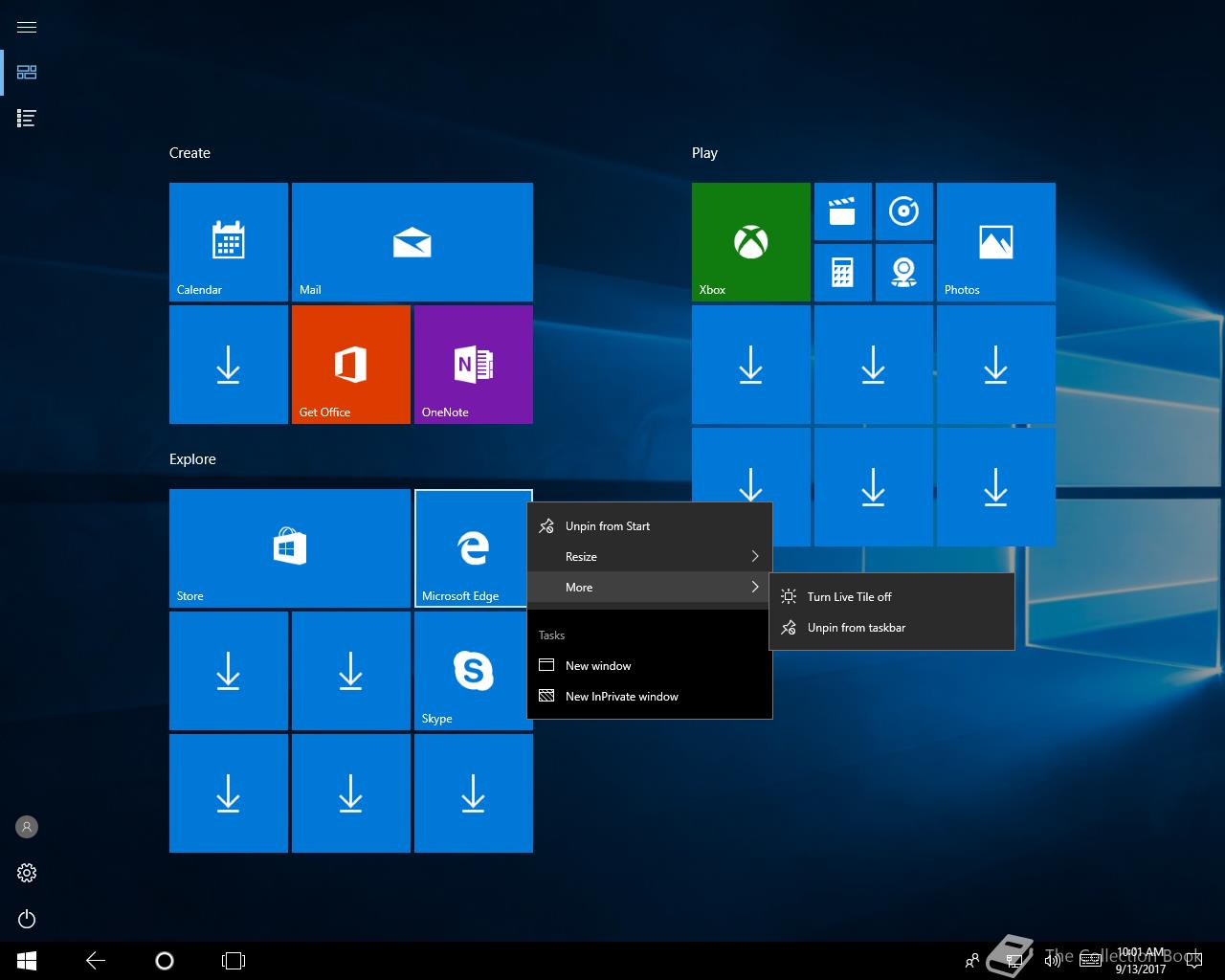
Task: Click the pending download tile in Create group
Action: [x=229, y=365]
